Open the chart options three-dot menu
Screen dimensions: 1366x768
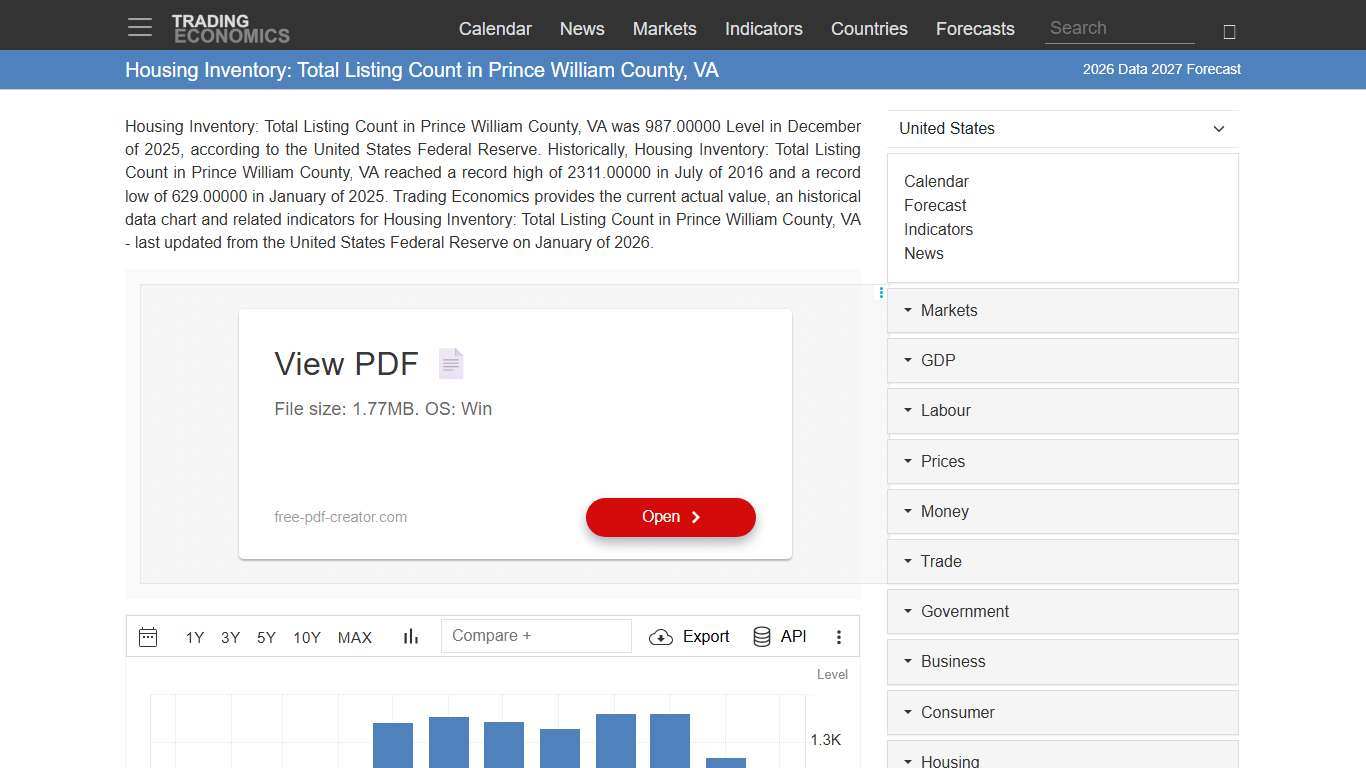pos(839,636)
